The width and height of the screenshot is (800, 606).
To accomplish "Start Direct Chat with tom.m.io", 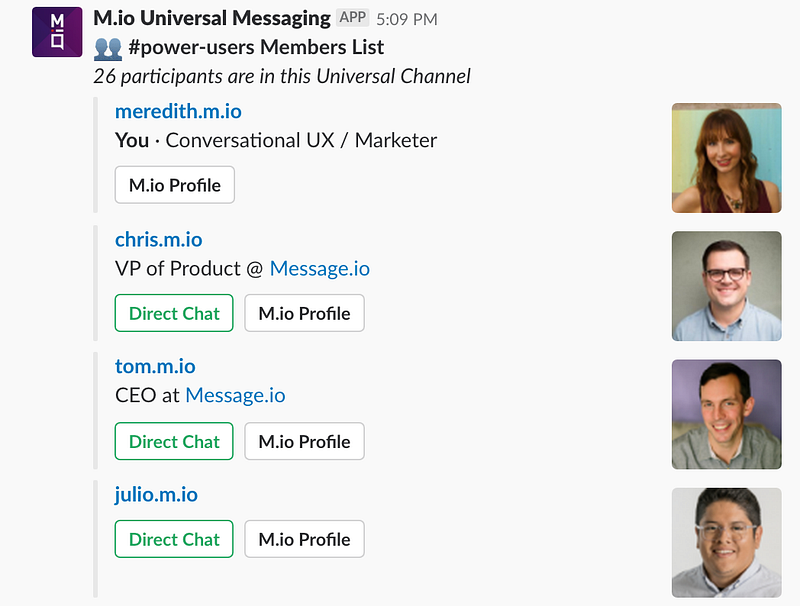I will coord(174,441).
